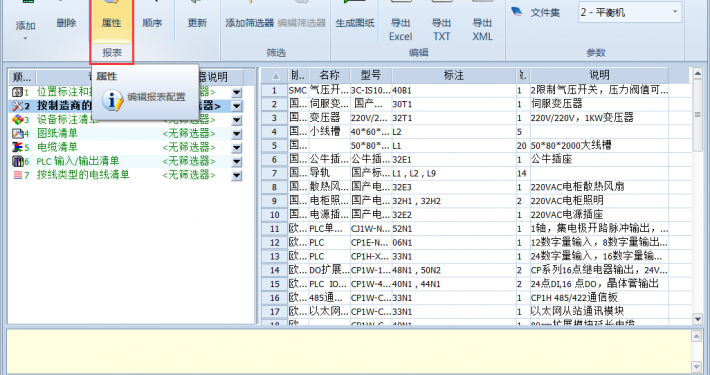Open filter dropdown for 设备标注清单 row
The width and height of the screenshot is (710, 375).
pyautogui.click(x=236, y=120)
